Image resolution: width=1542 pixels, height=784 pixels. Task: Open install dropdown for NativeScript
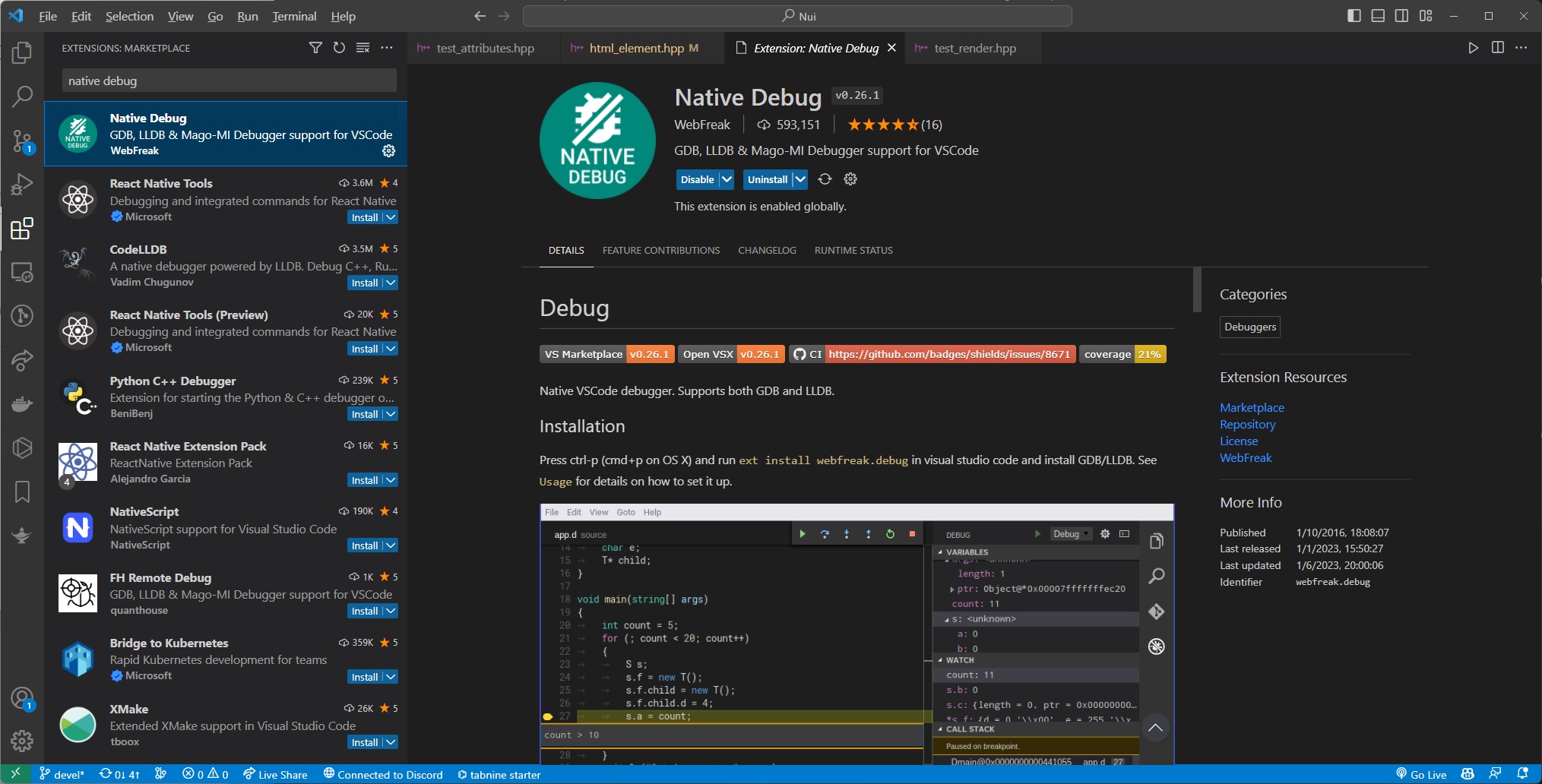coord(391,545)
